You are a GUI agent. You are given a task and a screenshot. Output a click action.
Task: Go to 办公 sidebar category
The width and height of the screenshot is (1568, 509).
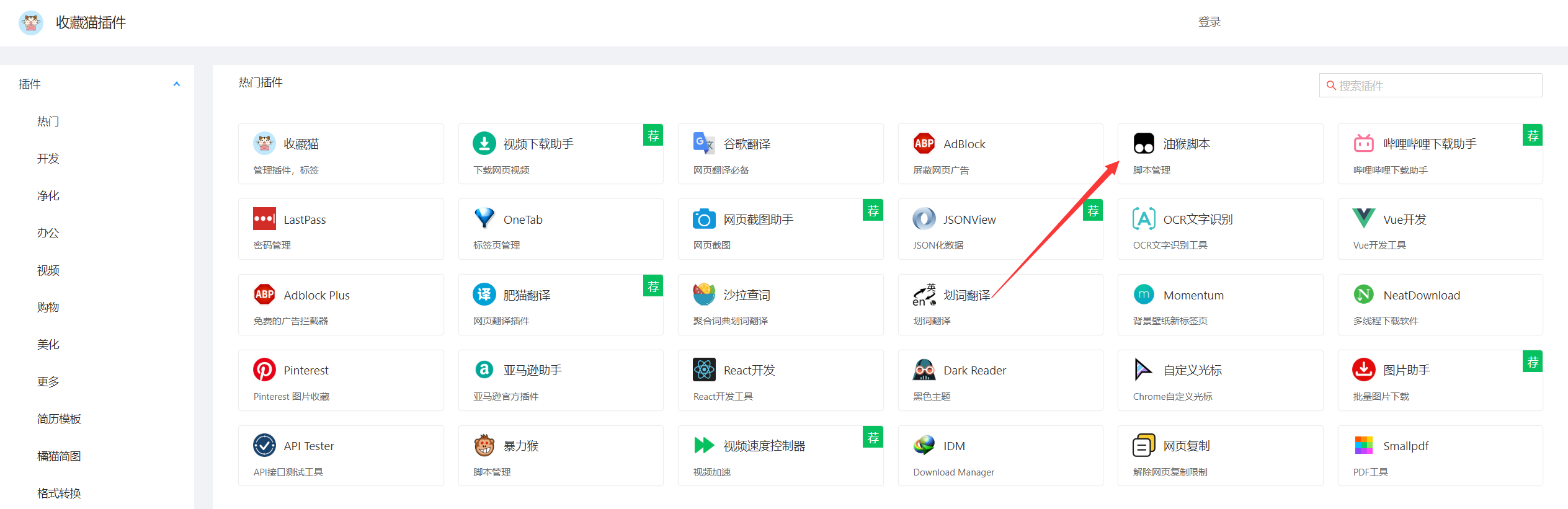[48, 233]
